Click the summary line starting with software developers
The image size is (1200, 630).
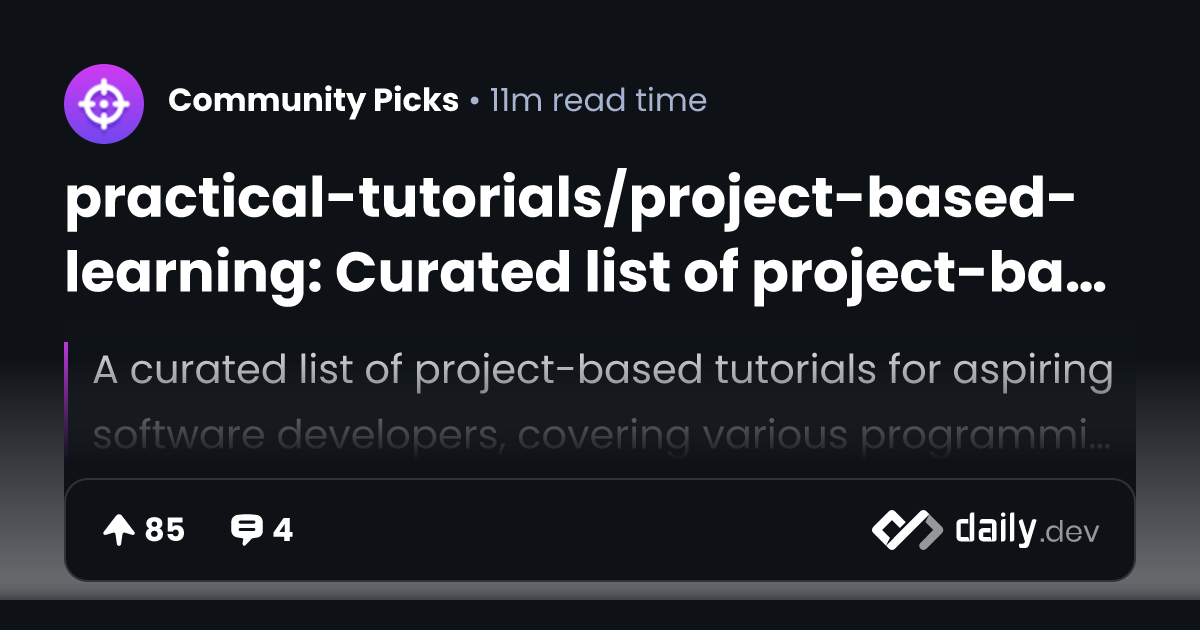point(603,437)
